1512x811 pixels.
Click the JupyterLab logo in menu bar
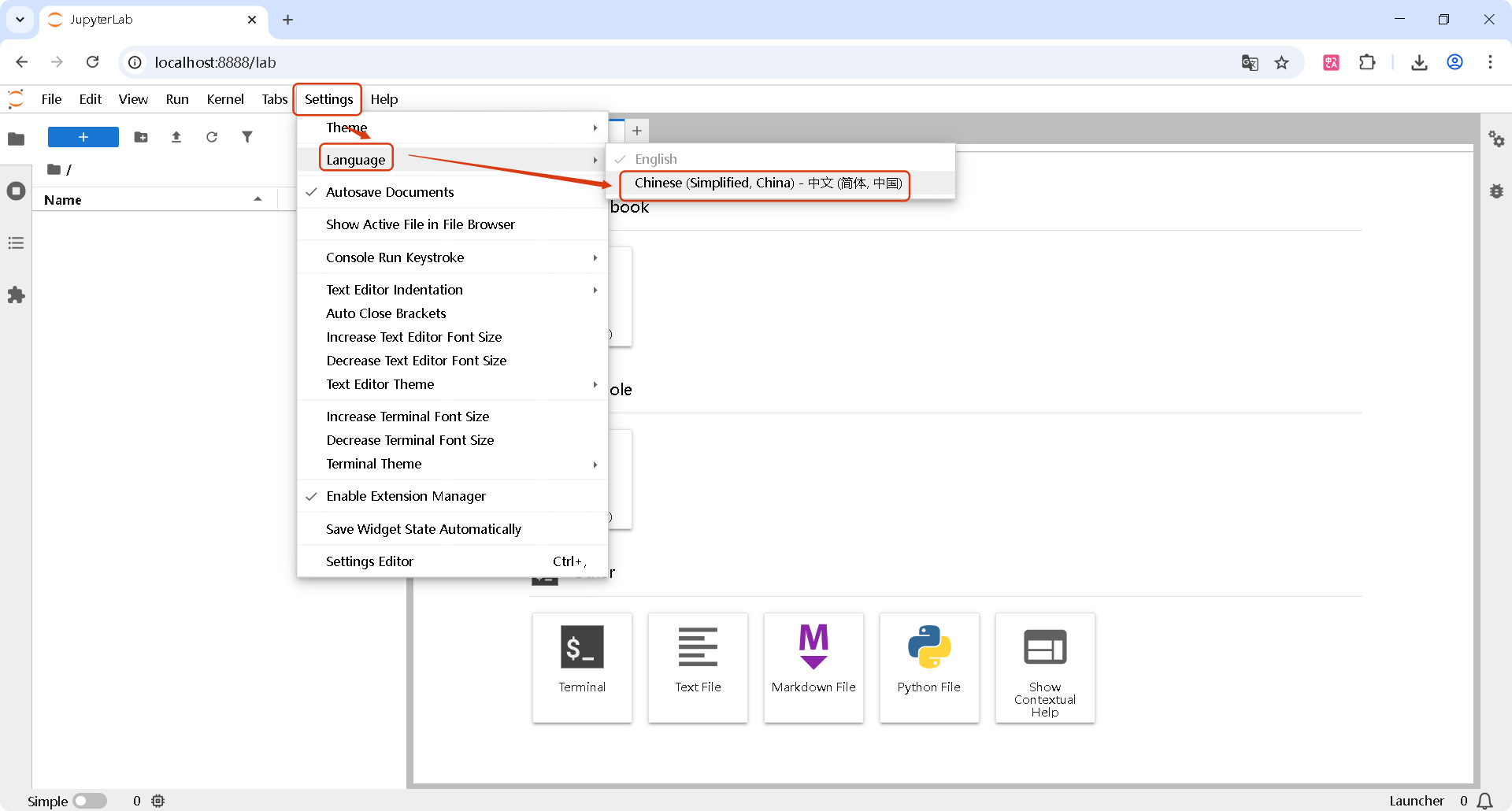[16, 99]
